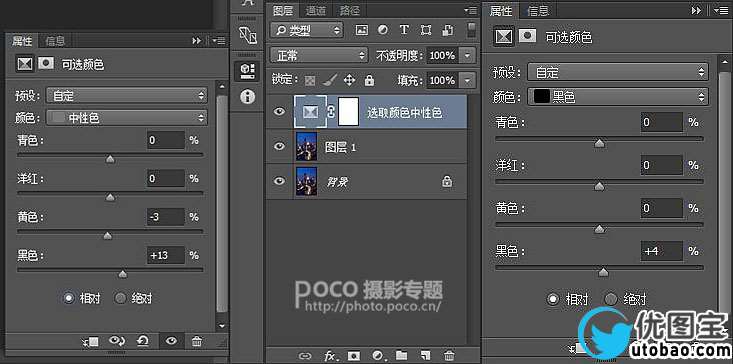Open the fx layer style menu
The width and height of the screenshot is (733, 364).
(331, 356)
